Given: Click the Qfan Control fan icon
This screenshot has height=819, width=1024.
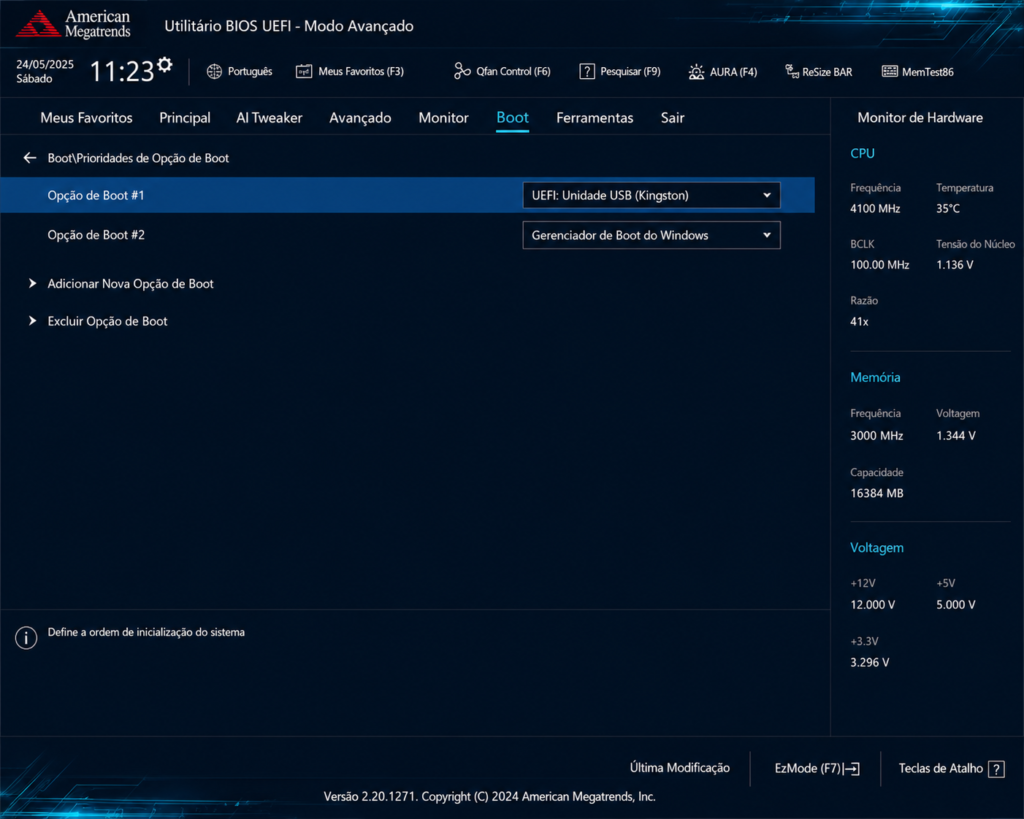Looking at the screenshot, I should pos(462,71).
